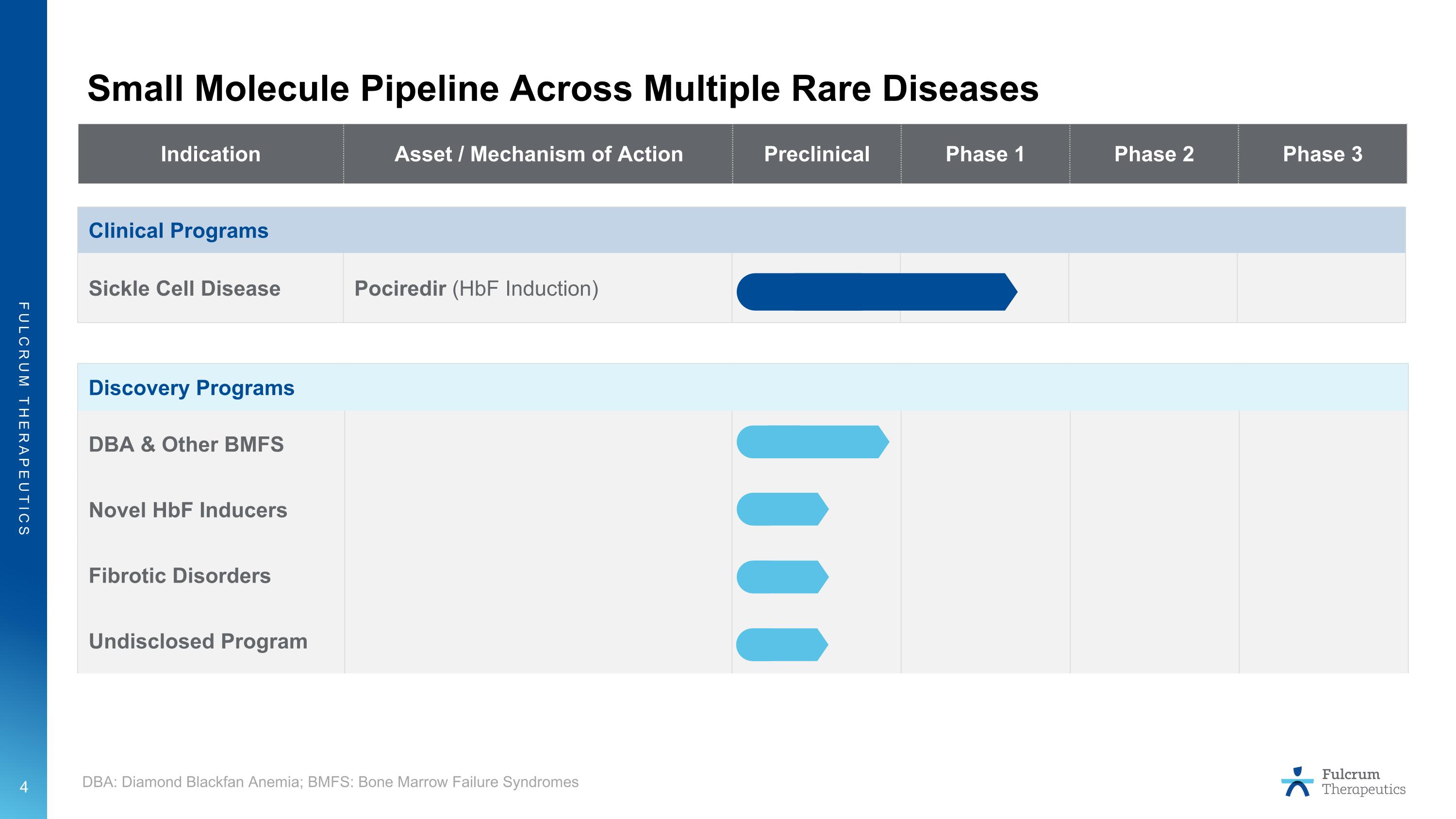Click the Phase 2 column header
This screenshot has height=819, width=1456.
point(1154,154)
